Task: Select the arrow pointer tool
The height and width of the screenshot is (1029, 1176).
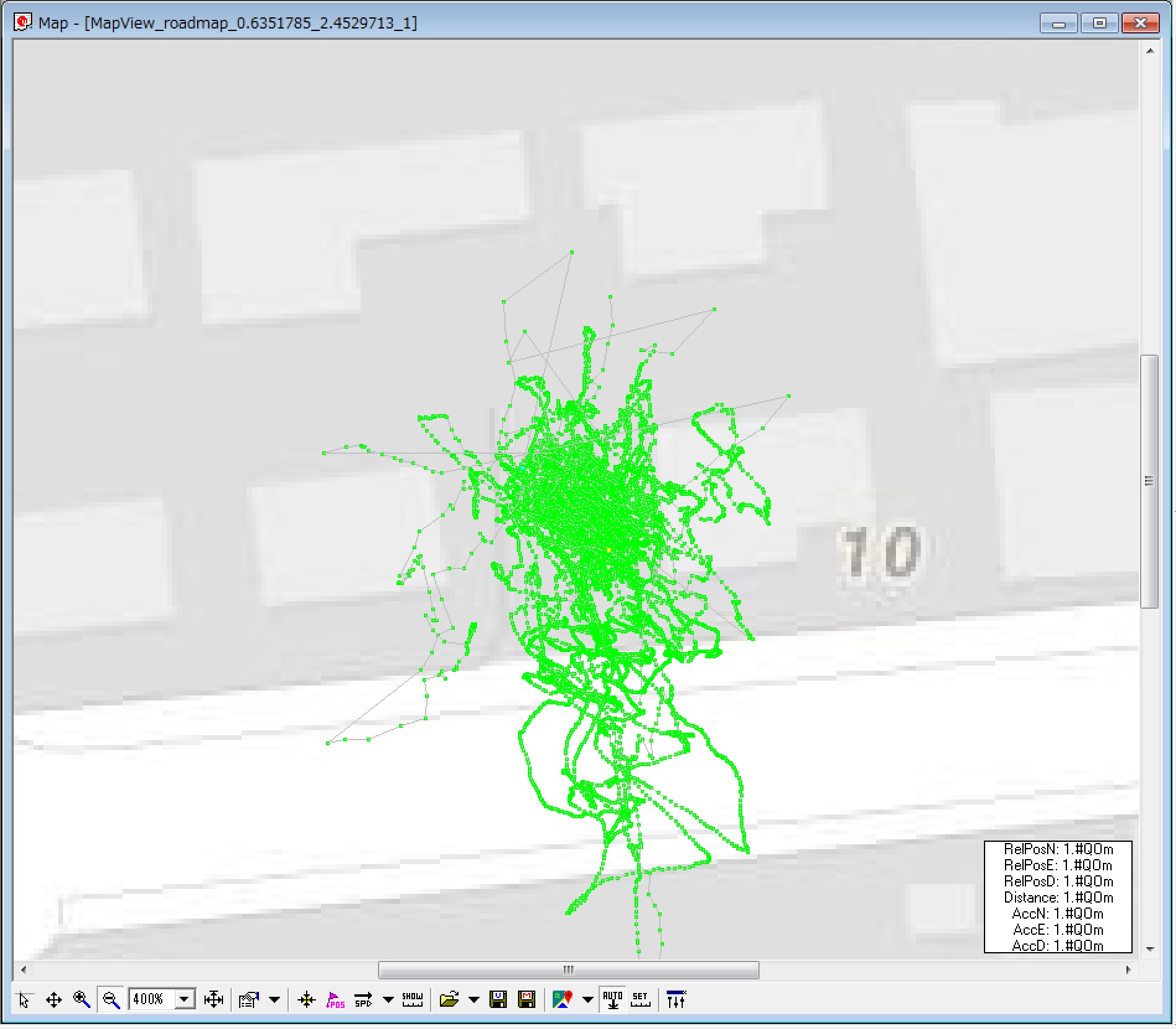Action: pyautogui.click(x=24, y=1000)
